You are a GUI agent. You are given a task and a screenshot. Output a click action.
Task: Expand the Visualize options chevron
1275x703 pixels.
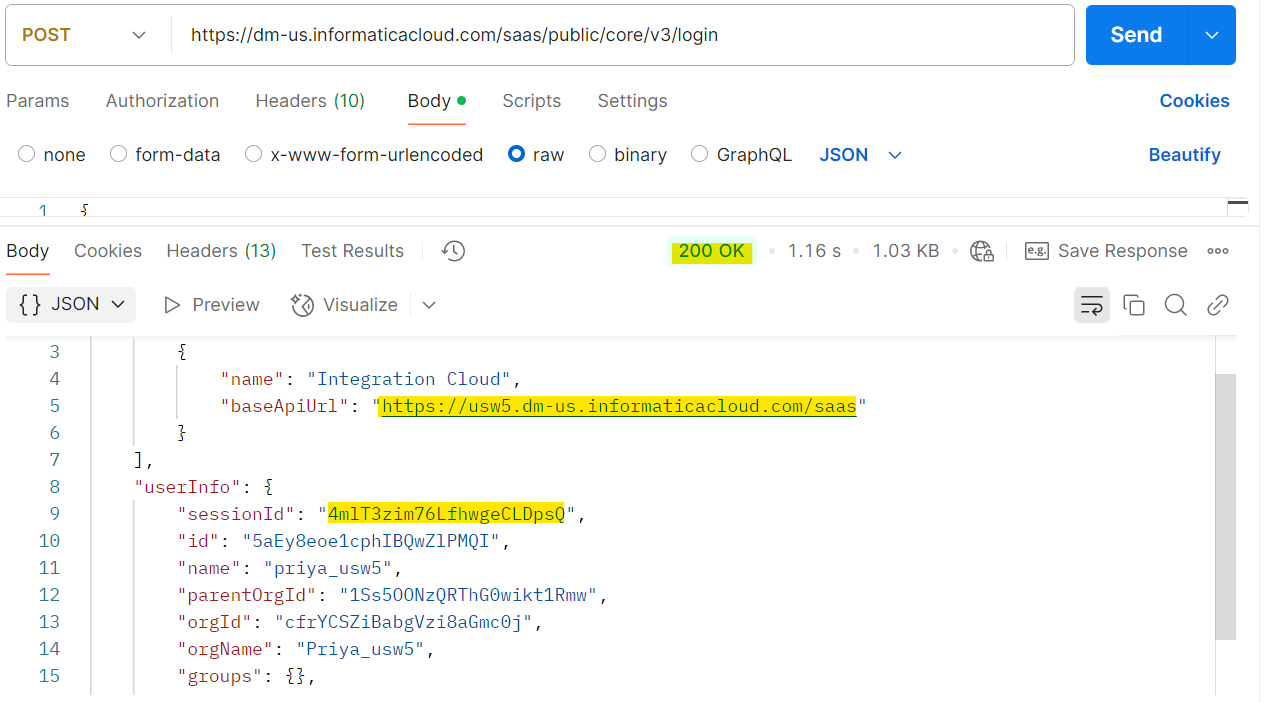click(x=429, y=305)
